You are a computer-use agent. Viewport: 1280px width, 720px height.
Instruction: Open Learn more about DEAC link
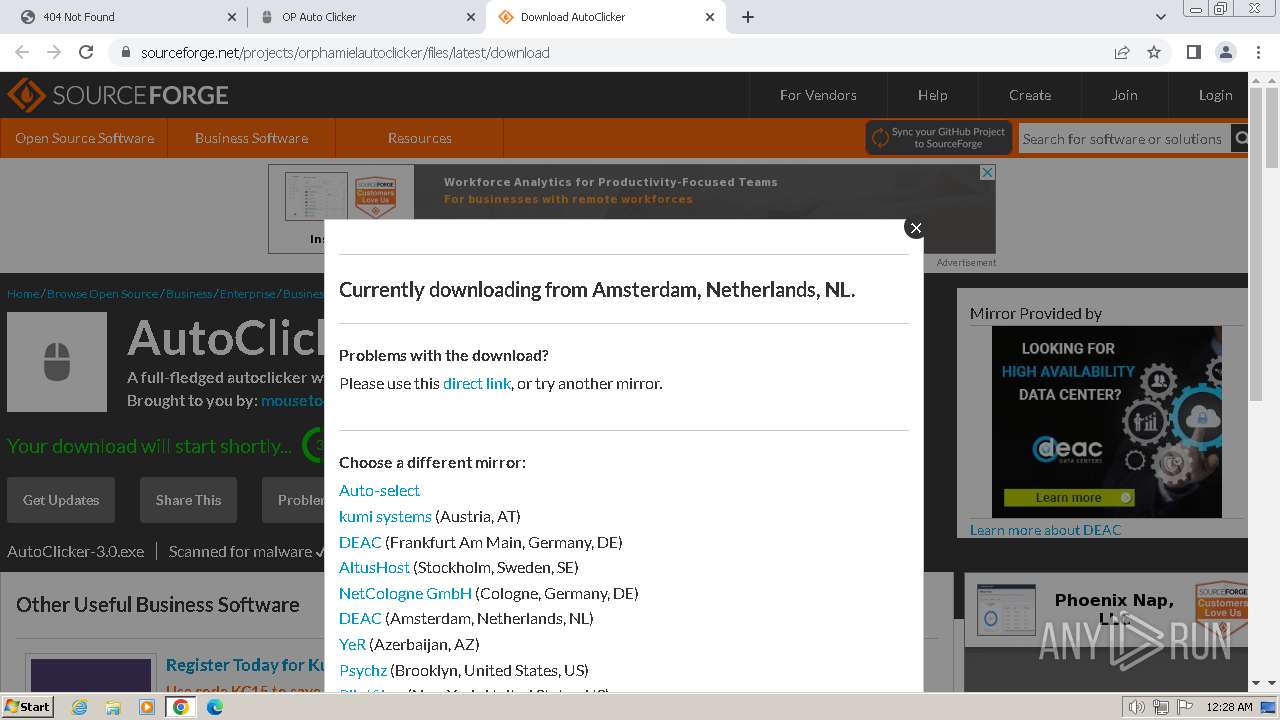[1045, 530]
